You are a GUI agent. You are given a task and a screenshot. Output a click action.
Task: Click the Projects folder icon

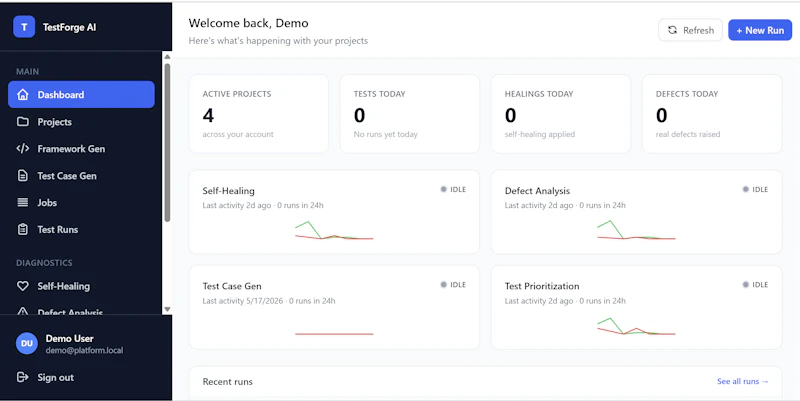(x=22, y=121)
